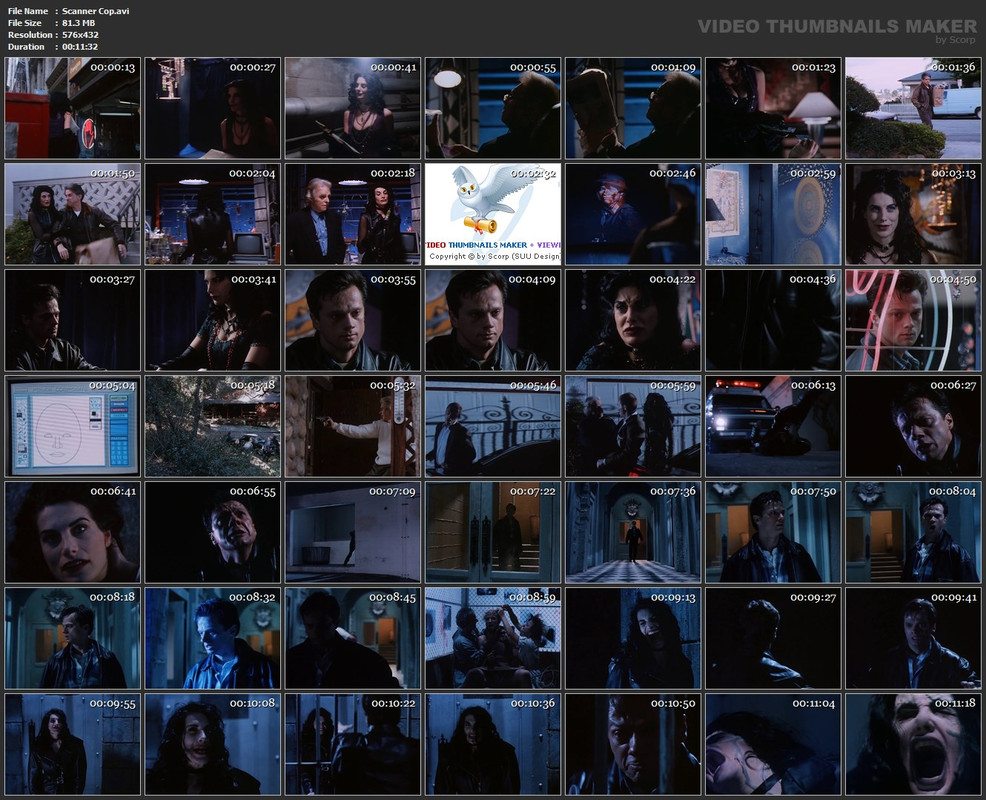The height and width of the screenshot is (800, 986).
Task: Choose the street scene frame at 00:01:36
Action: (x=913, y=108)
